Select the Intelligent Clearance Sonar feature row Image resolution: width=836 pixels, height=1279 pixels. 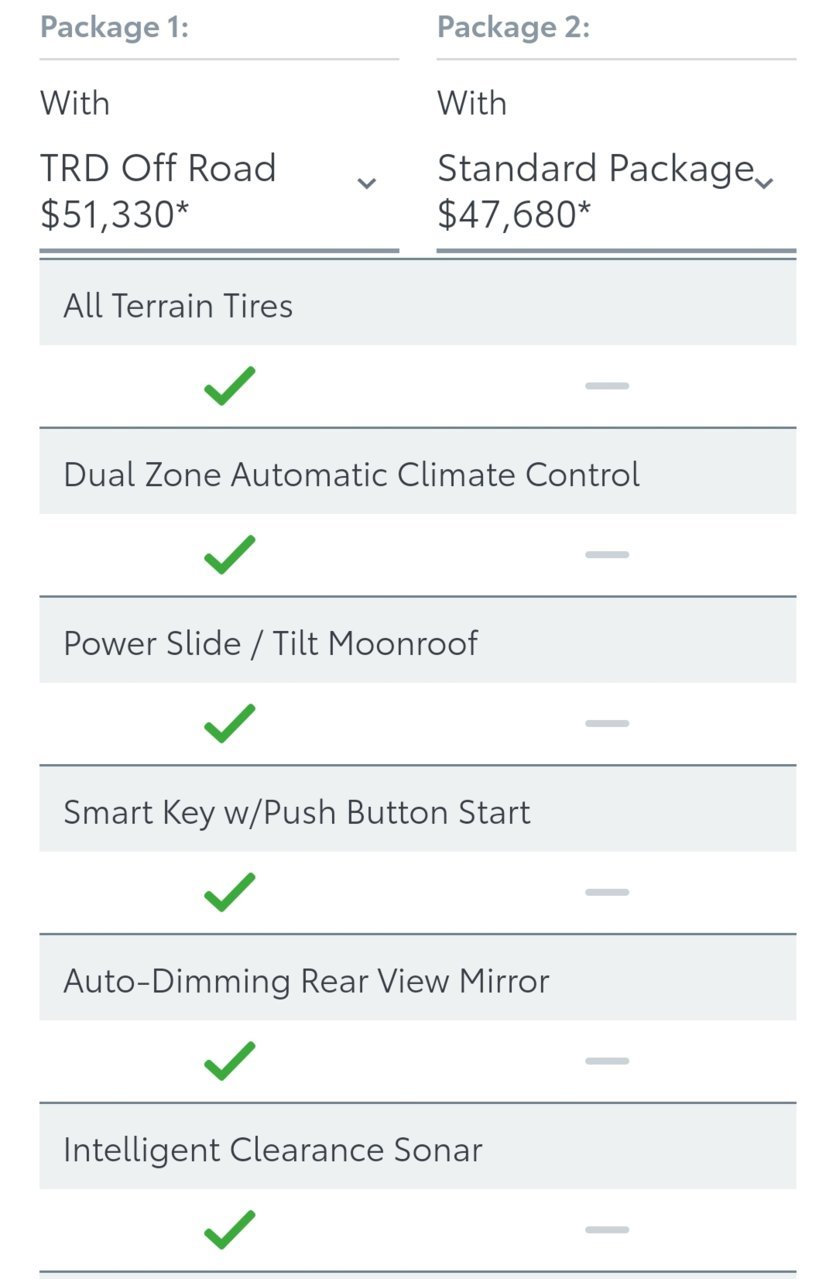418,1149
